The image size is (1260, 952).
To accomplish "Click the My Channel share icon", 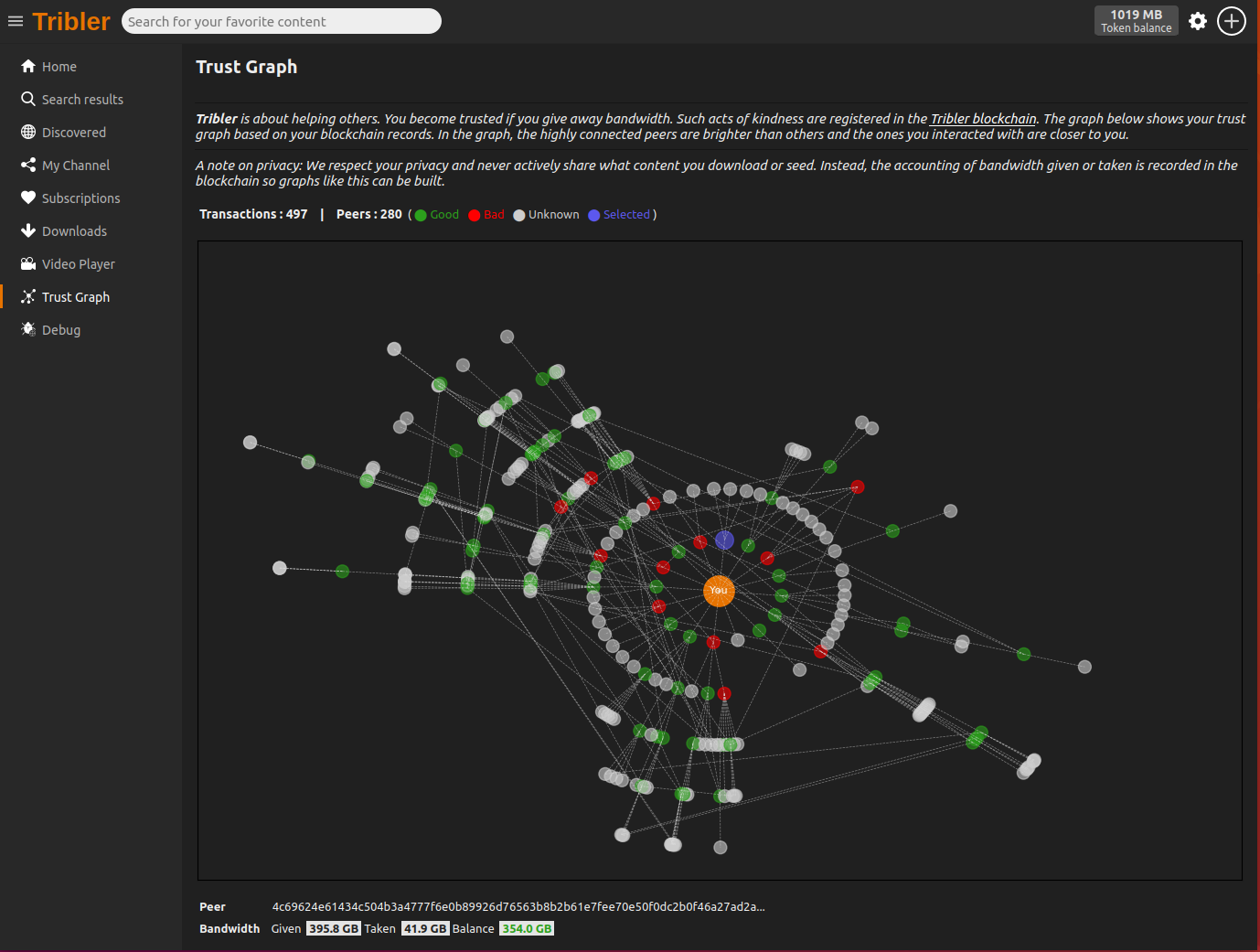I will tap(28, 165).
